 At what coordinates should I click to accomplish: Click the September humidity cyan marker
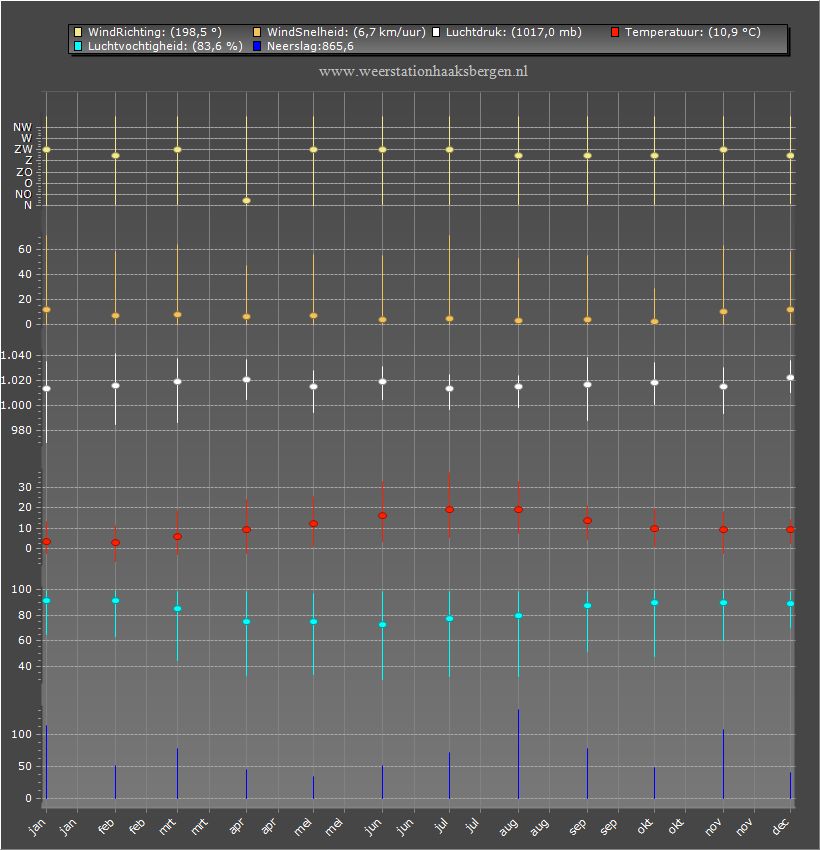(587, 606)
